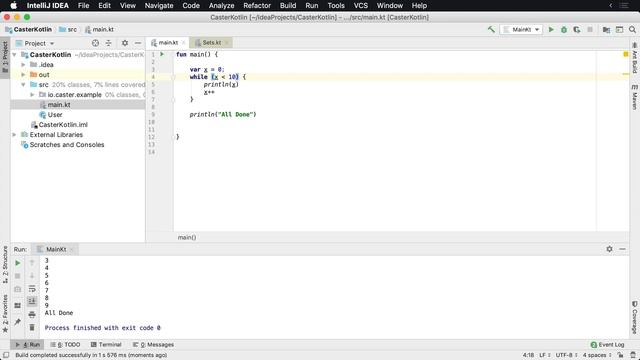Close the main.kt editor tab
The image size is (640, 360).
point(184,42)
